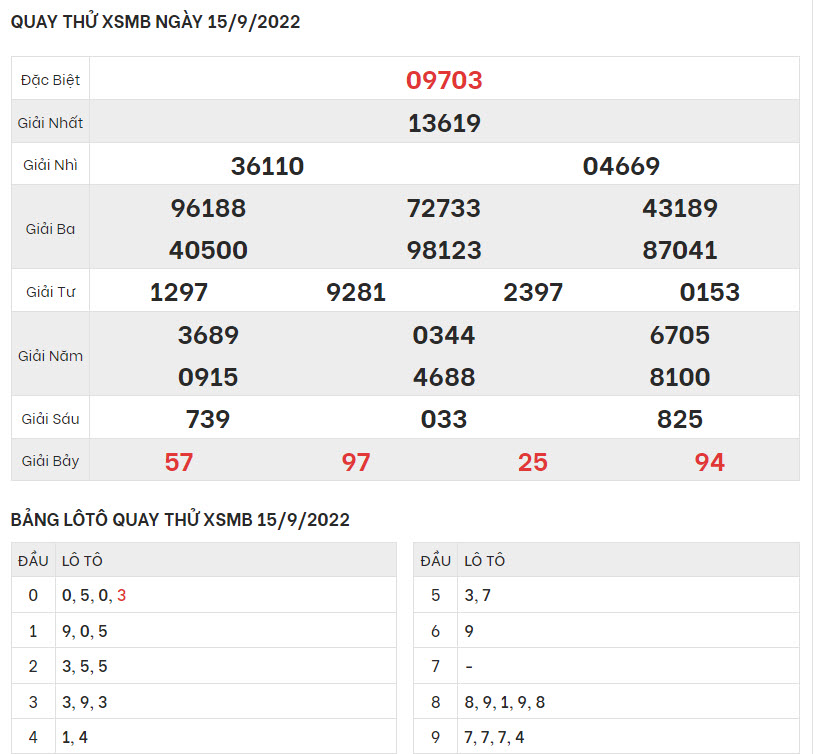Screen dimensions: 813x754
Task: Click the third prize number 87041
Action: [680, 250]
